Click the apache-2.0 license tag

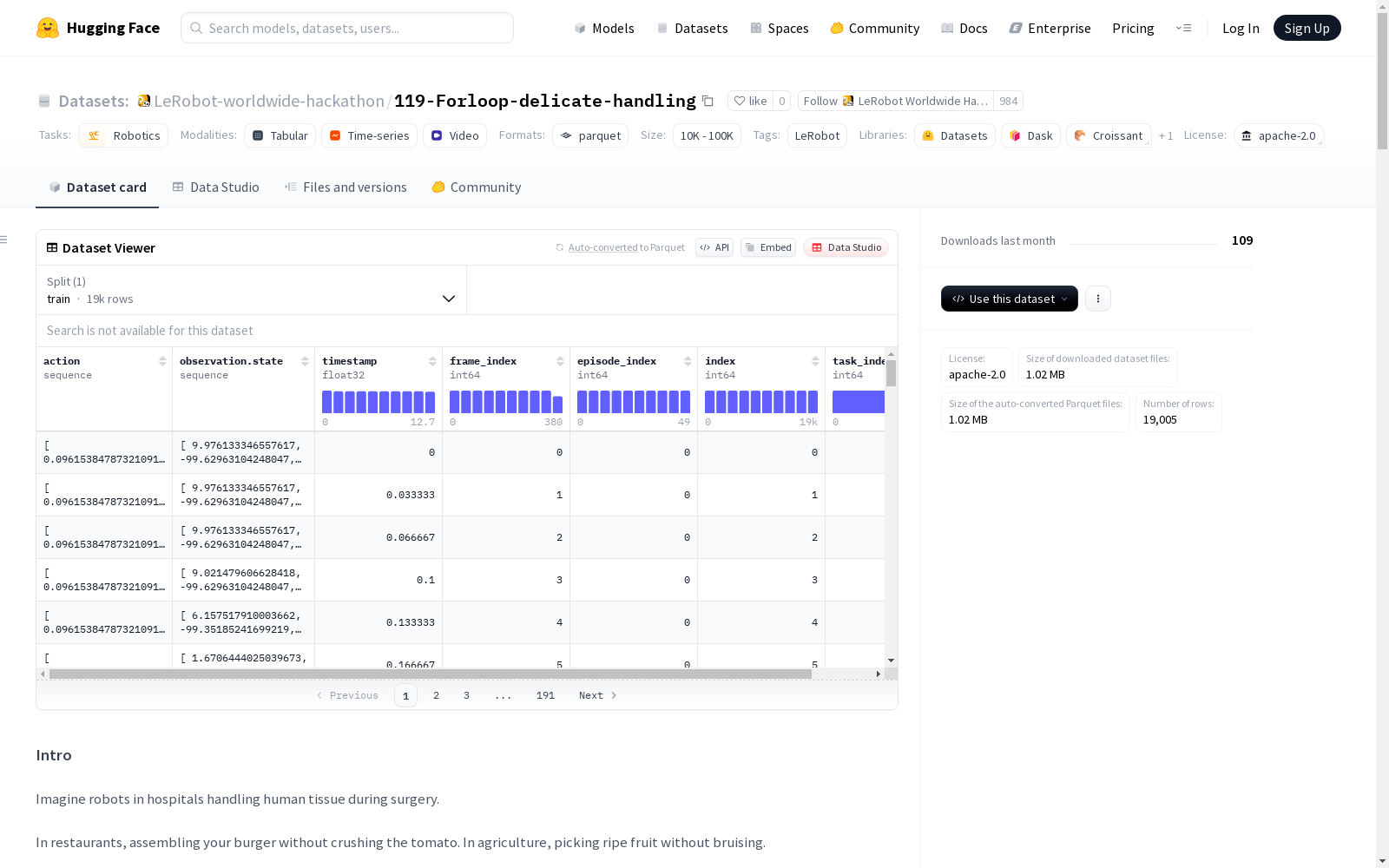click(1279, 135)
